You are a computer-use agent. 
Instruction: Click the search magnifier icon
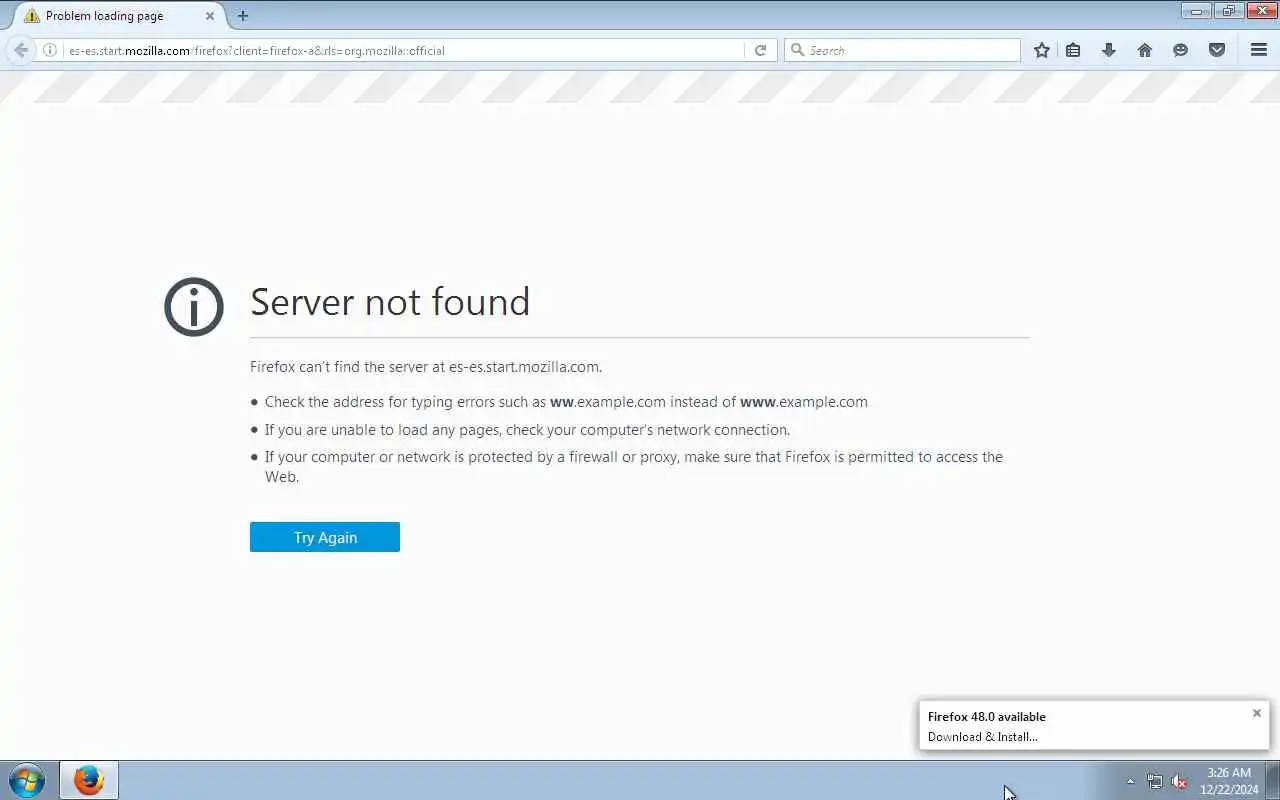(x=797, y=50)
